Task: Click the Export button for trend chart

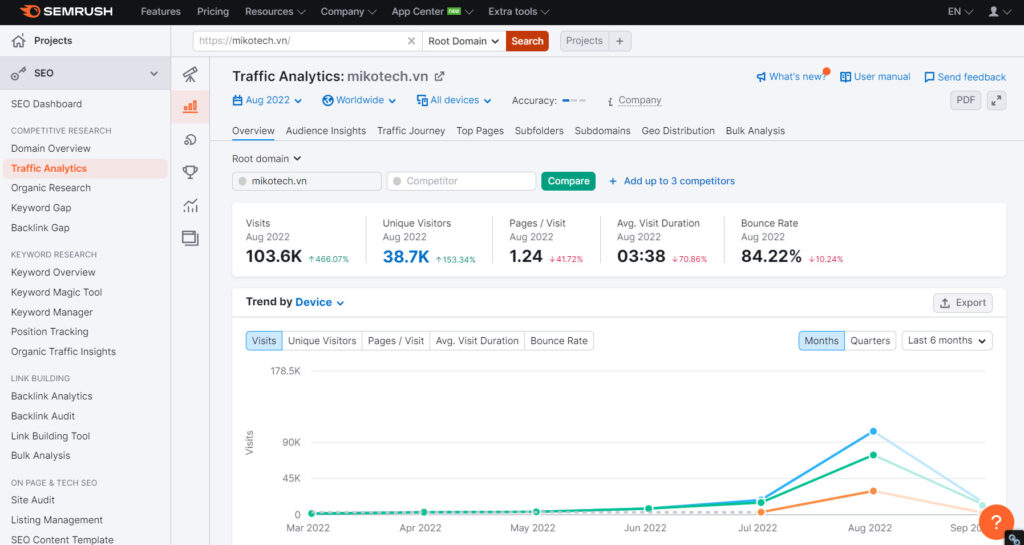Action: [963, 303]
